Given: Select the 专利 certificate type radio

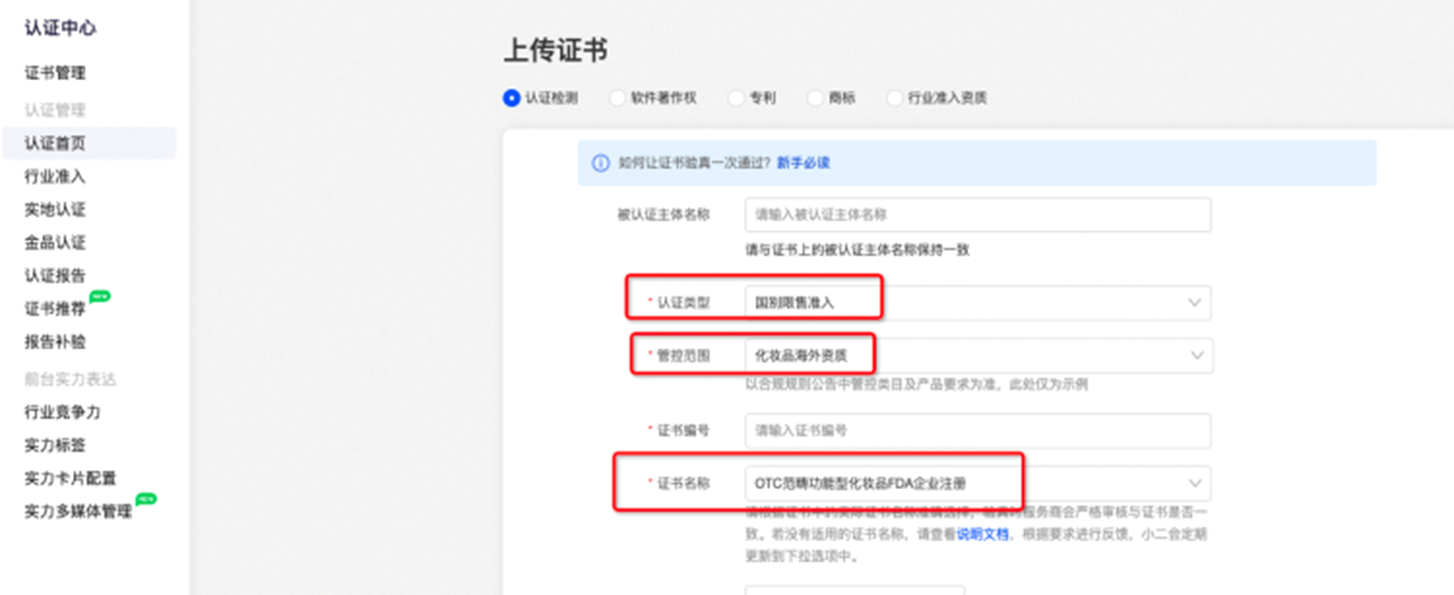Looking at the screenshot, I should coord(737,98).
